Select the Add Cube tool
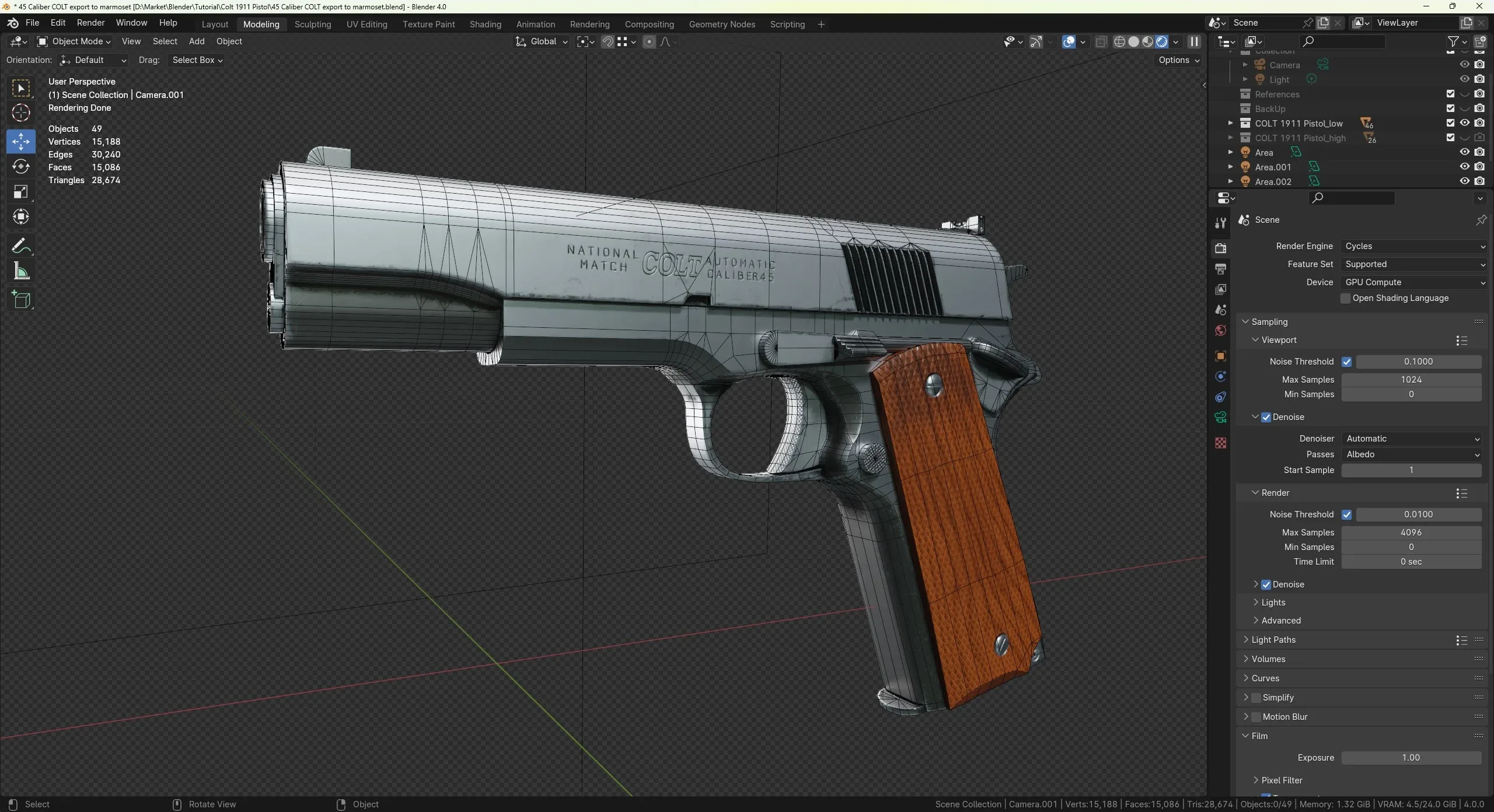This screenshot has width=1494, height=812. 21,300
